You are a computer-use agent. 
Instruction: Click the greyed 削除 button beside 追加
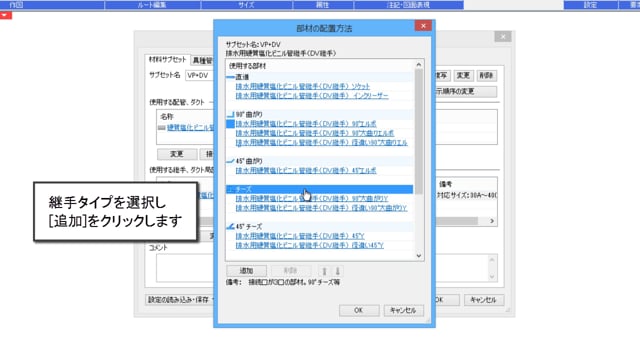(x=291, y=271)
